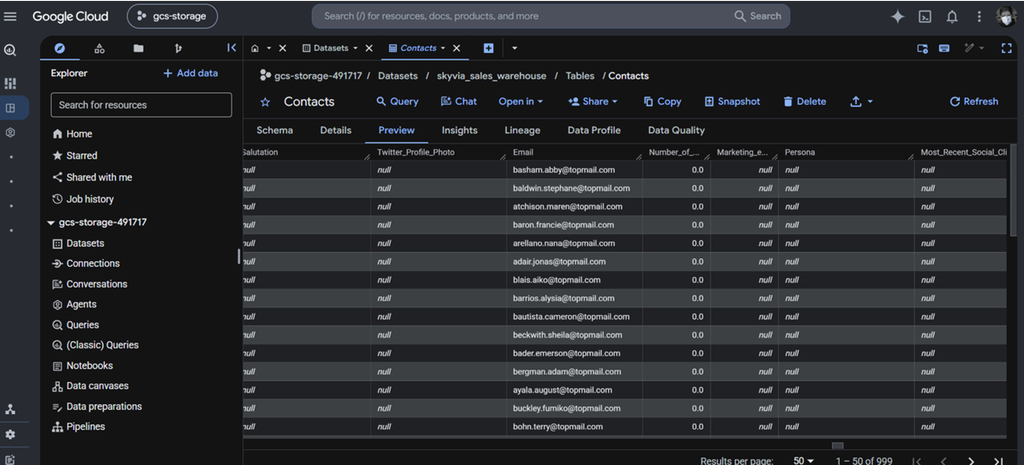1024x465 pixels.
Task: Create a Snapshot of the table
Action: point(732,102)
